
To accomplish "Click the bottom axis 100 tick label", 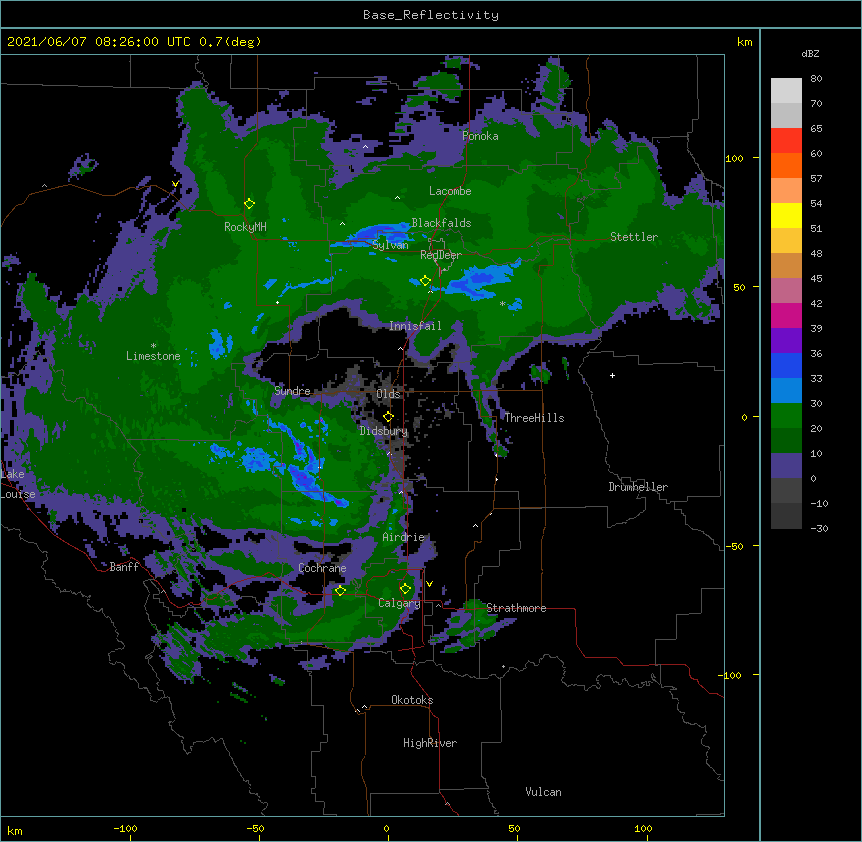I will coord(643,828).
